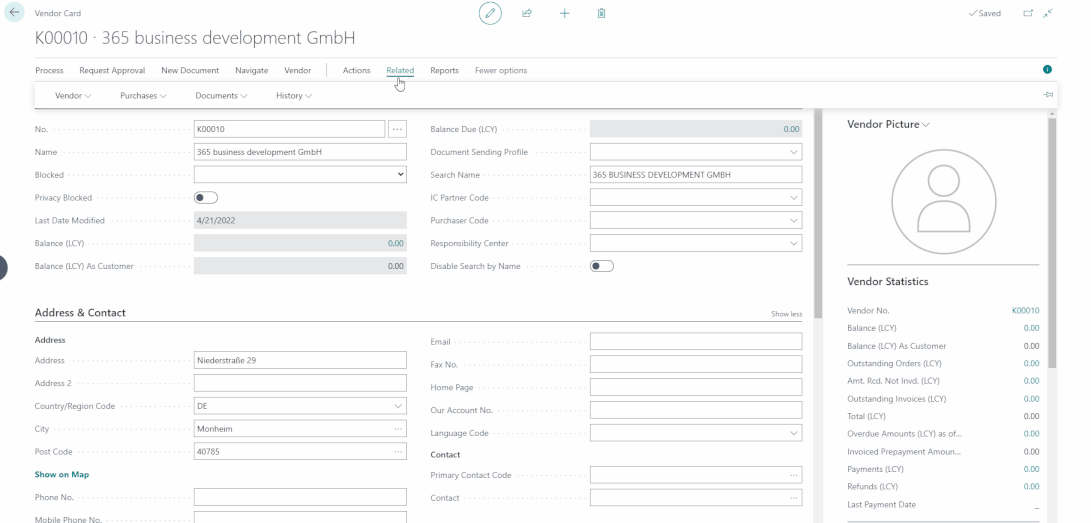Click the Fax No. field

click(696, 364)
